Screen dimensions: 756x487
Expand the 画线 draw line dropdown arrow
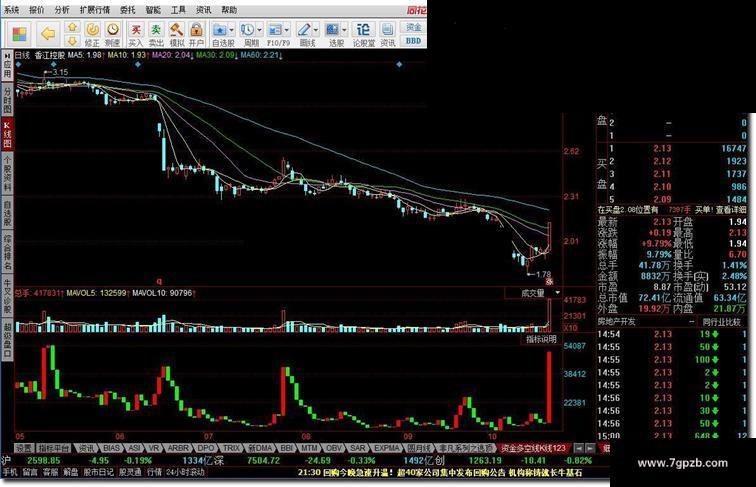[x=316, y=30]
